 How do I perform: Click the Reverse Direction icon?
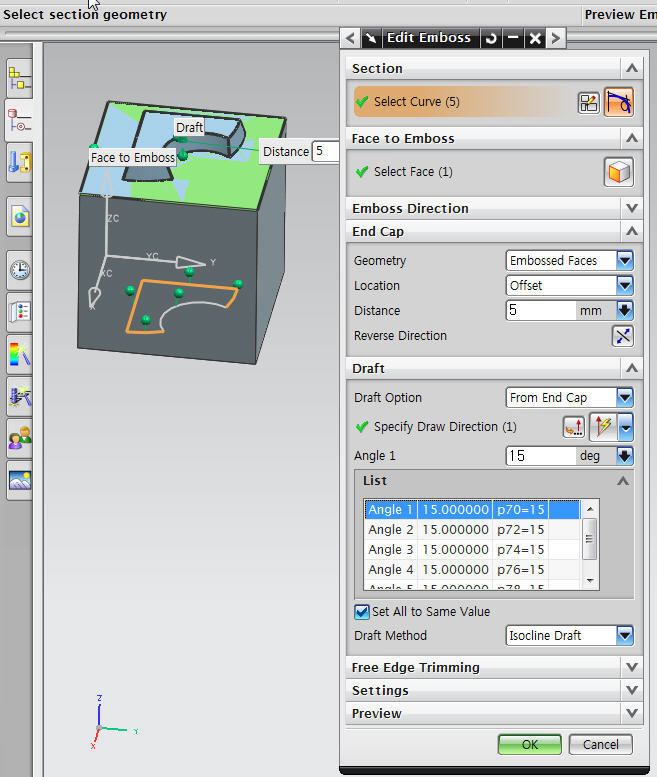click(x=622, y=336)
